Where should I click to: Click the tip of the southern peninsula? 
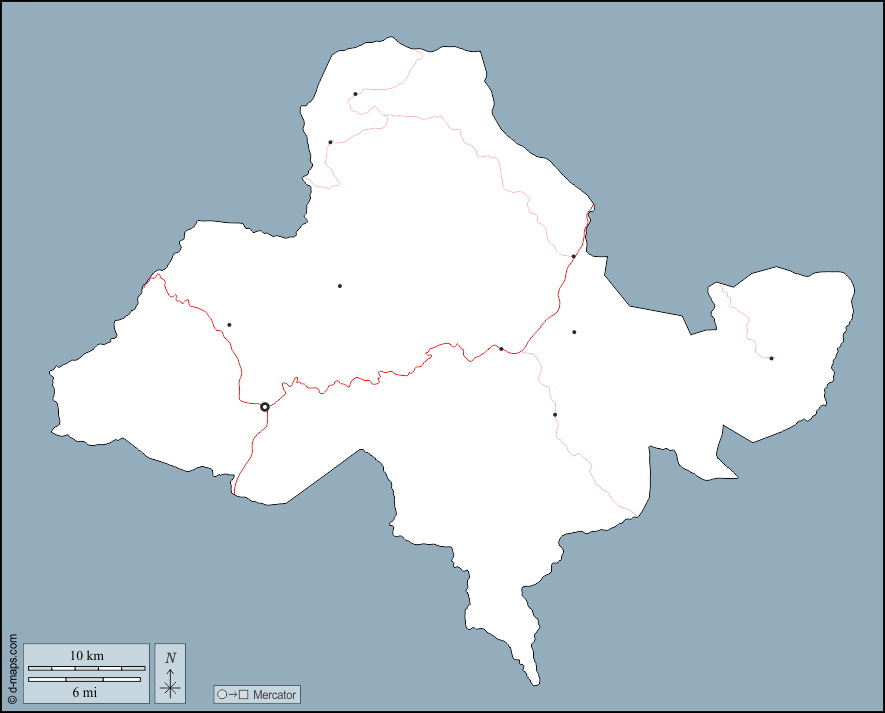coord(536,684)
